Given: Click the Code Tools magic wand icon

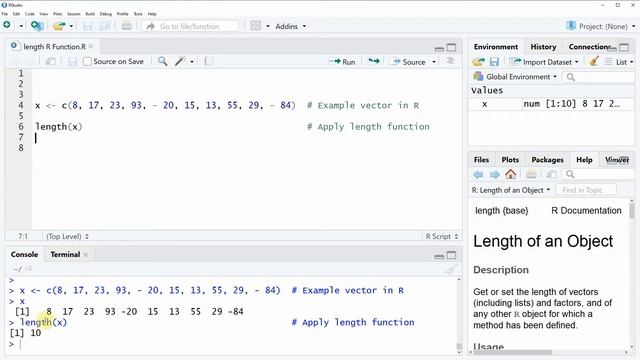Looking at the screenshot, I should click(180, 61).
